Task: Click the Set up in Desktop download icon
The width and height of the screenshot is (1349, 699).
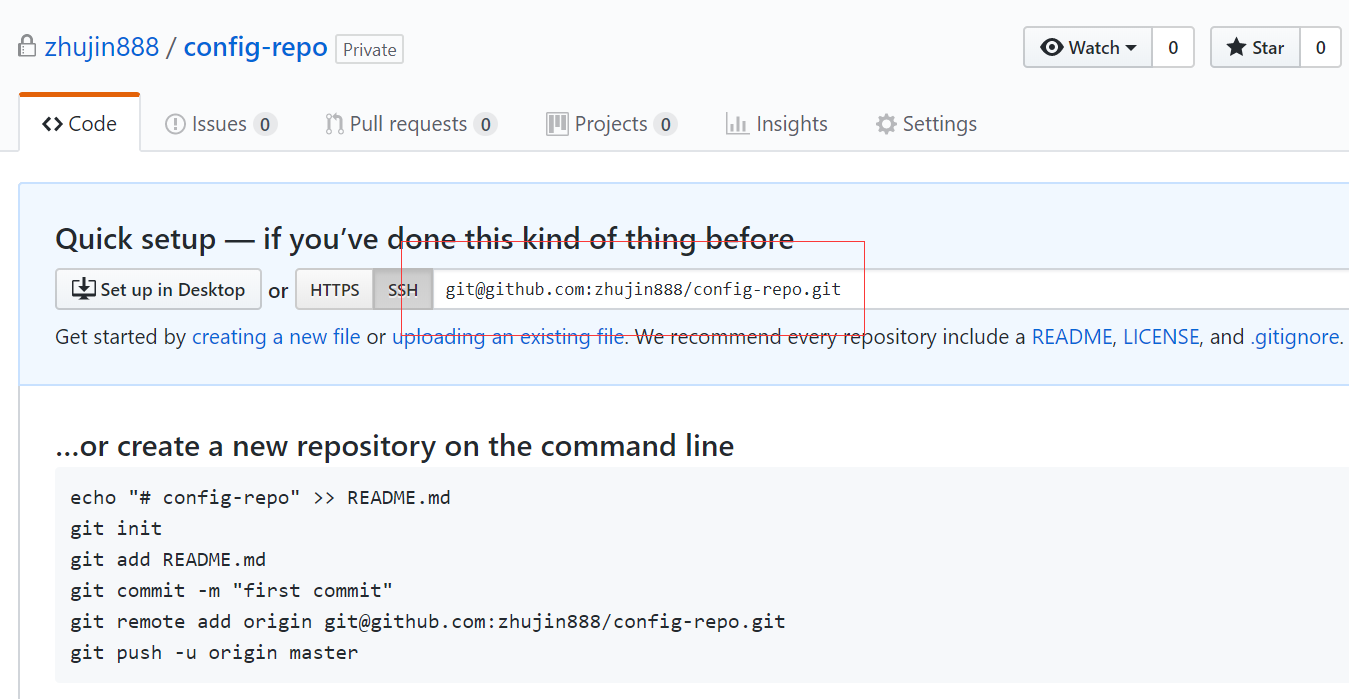Action: [83, 290]
